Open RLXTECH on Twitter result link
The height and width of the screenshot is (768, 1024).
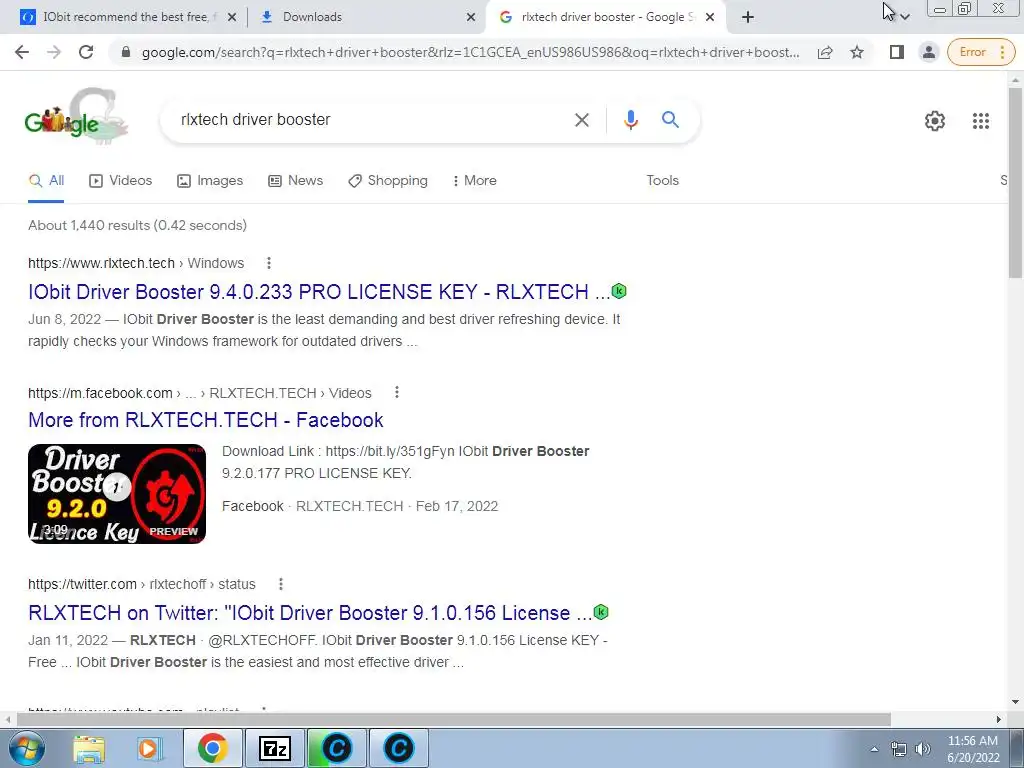pyautogui.click(x=310, y=613)
